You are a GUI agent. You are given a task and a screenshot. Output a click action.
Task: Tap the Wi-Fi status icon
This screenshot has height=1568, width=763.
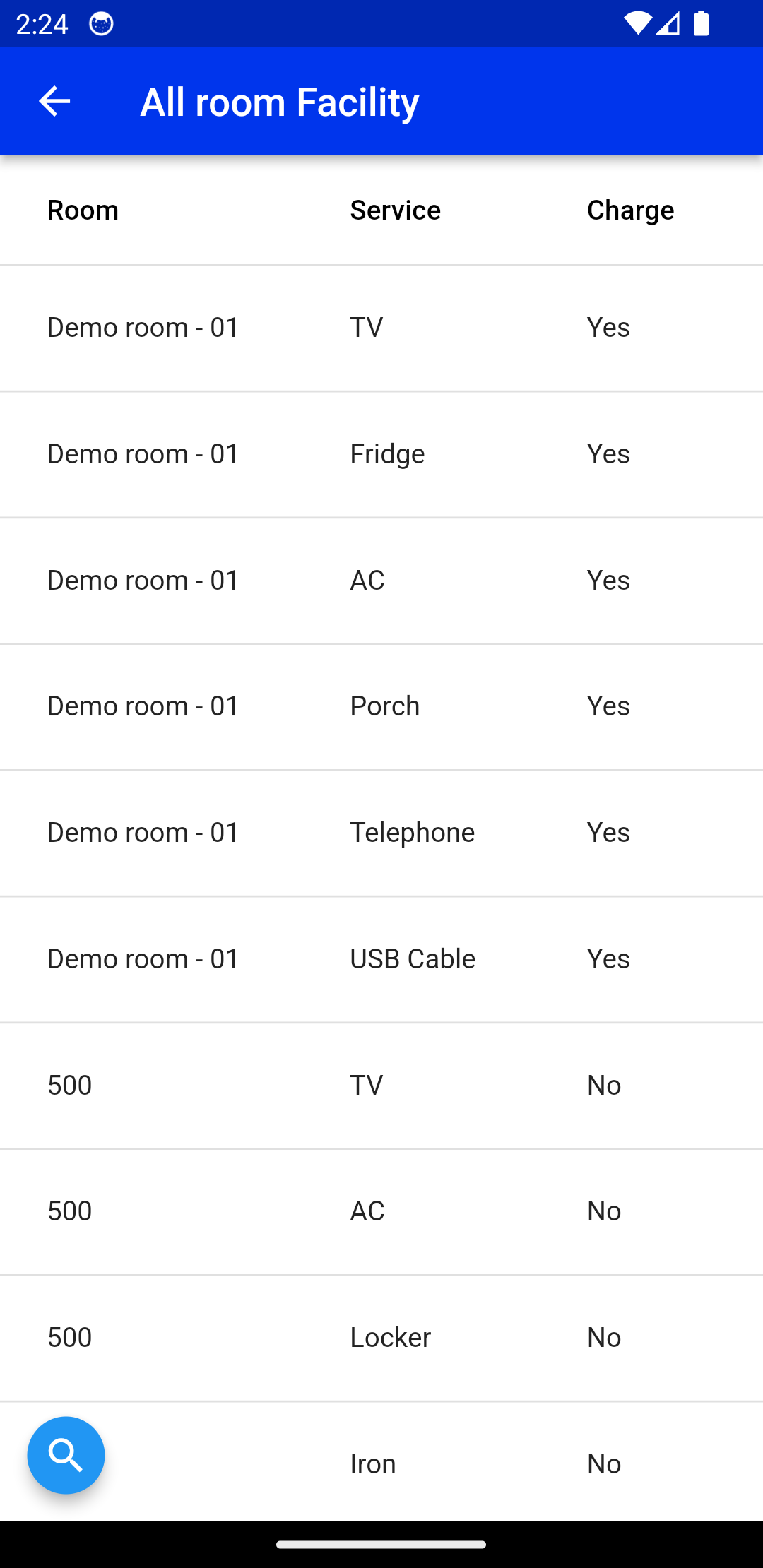pos(637,23)
